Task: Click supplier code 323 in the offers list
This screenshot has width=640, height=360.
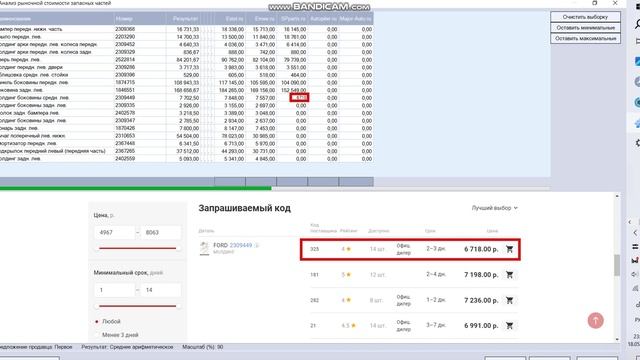Action: coord(314,249)
